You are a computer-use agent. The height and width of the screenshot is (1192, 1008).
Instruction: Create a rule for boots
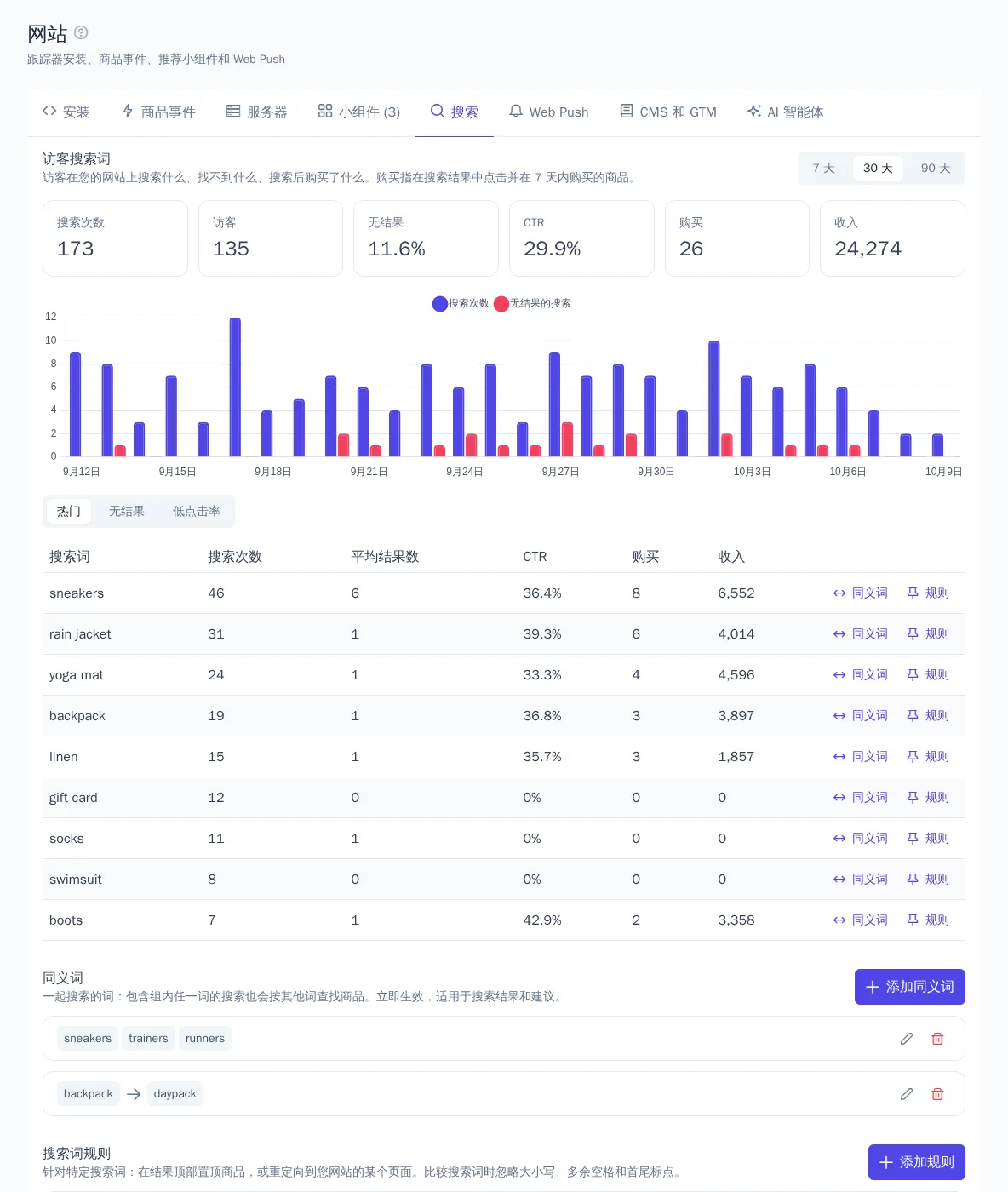click(x=928, y=920)
